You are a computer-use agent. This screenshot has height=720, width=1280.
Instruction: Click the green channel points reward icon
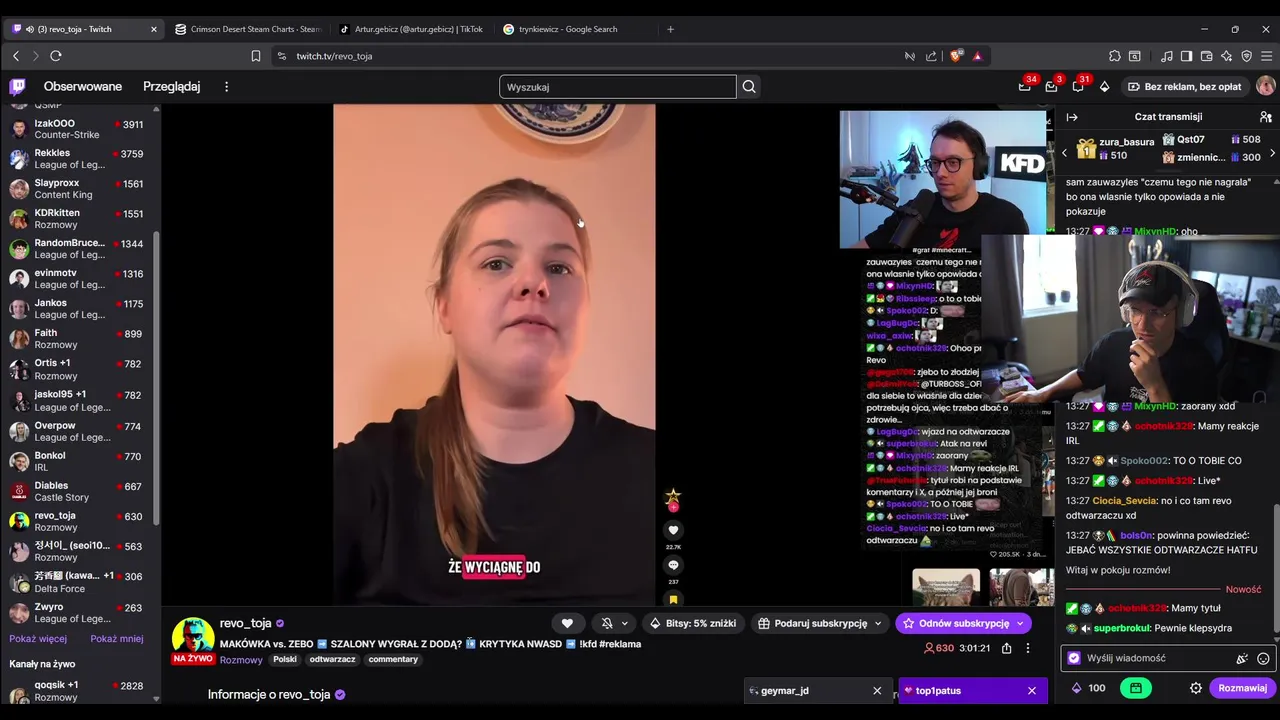tap(1136, 688)
